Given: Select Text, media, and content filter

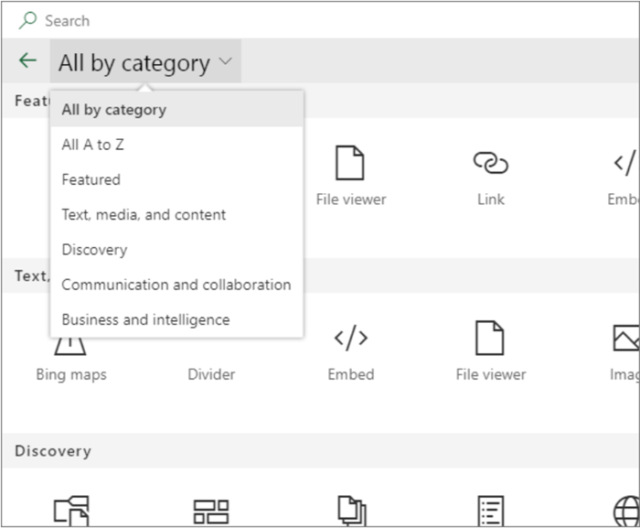Looking at the screenshot, I should tap(144, 215).
